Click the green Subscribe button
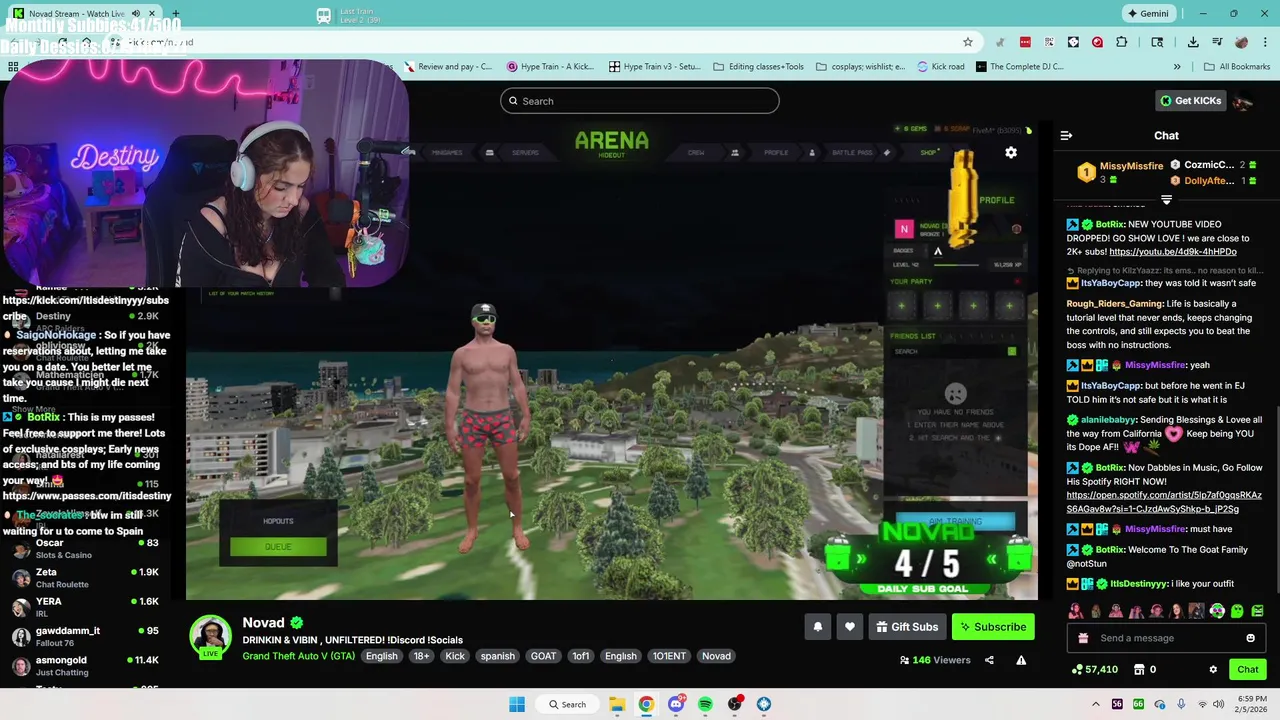Screen dimensions: 1280x720 coord(993,627)
